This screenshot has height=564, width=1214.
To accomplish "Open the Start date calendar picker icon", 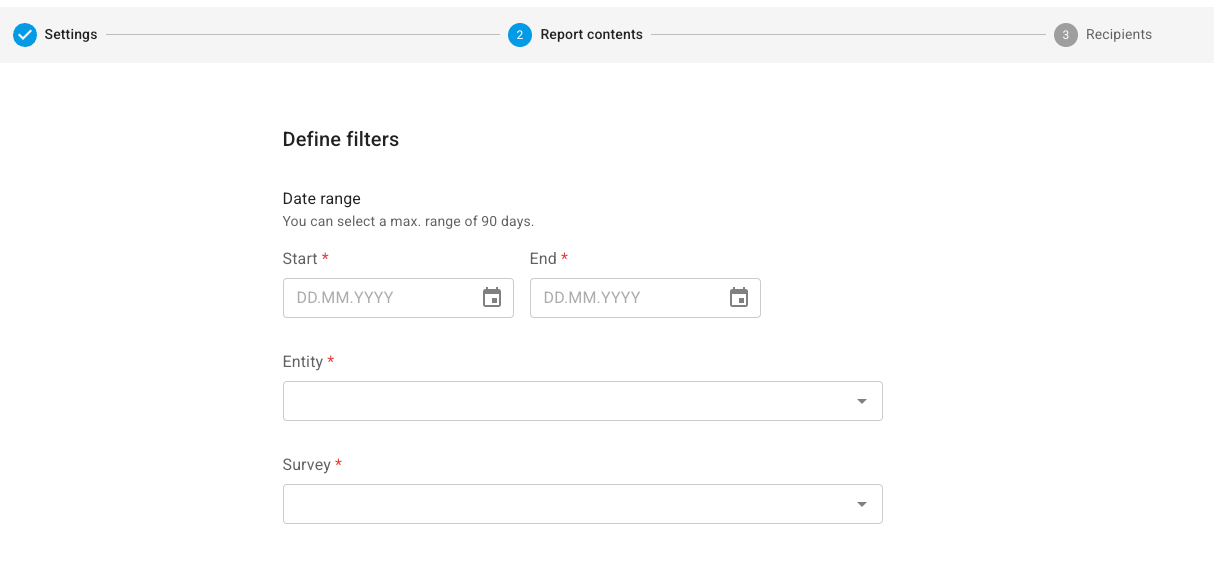I will click(492, 297).
